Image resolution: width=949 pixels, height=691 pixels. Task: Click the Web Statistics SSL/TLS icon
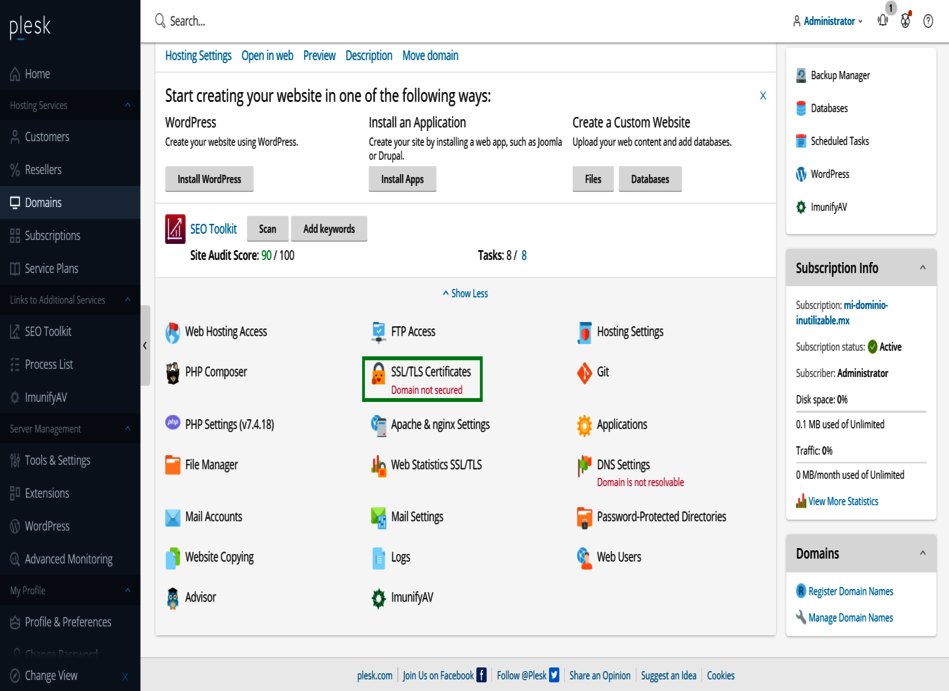(x=378, y=465)
